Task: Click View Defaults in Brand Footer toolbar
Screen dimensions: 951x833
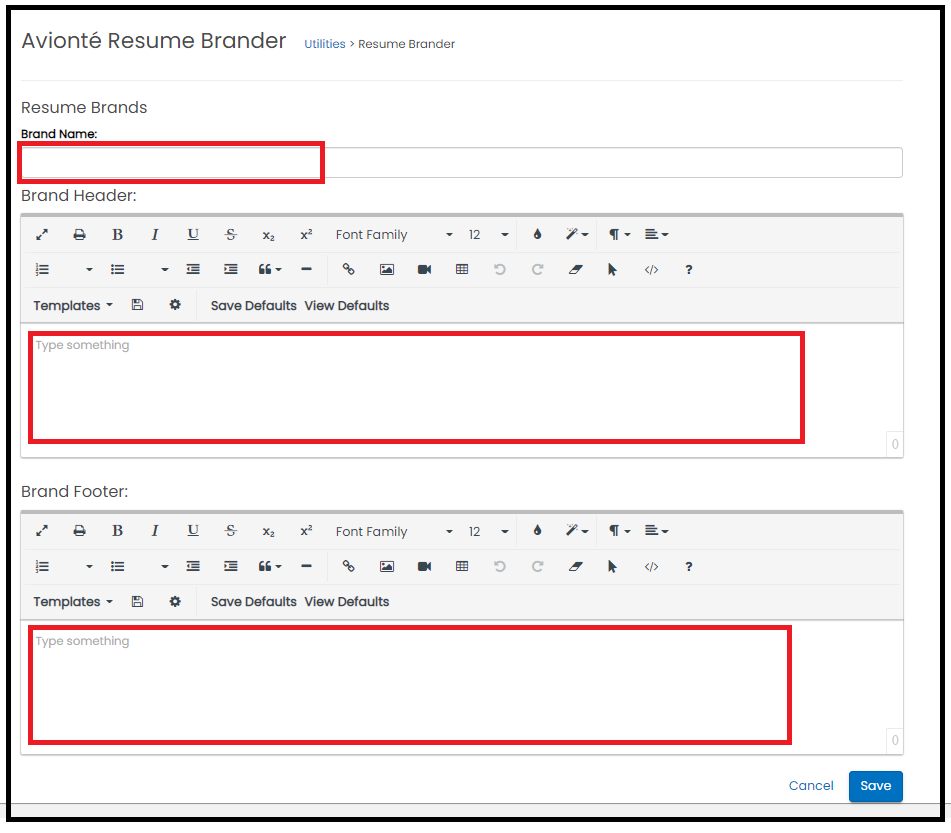Action: click(347, 602)
